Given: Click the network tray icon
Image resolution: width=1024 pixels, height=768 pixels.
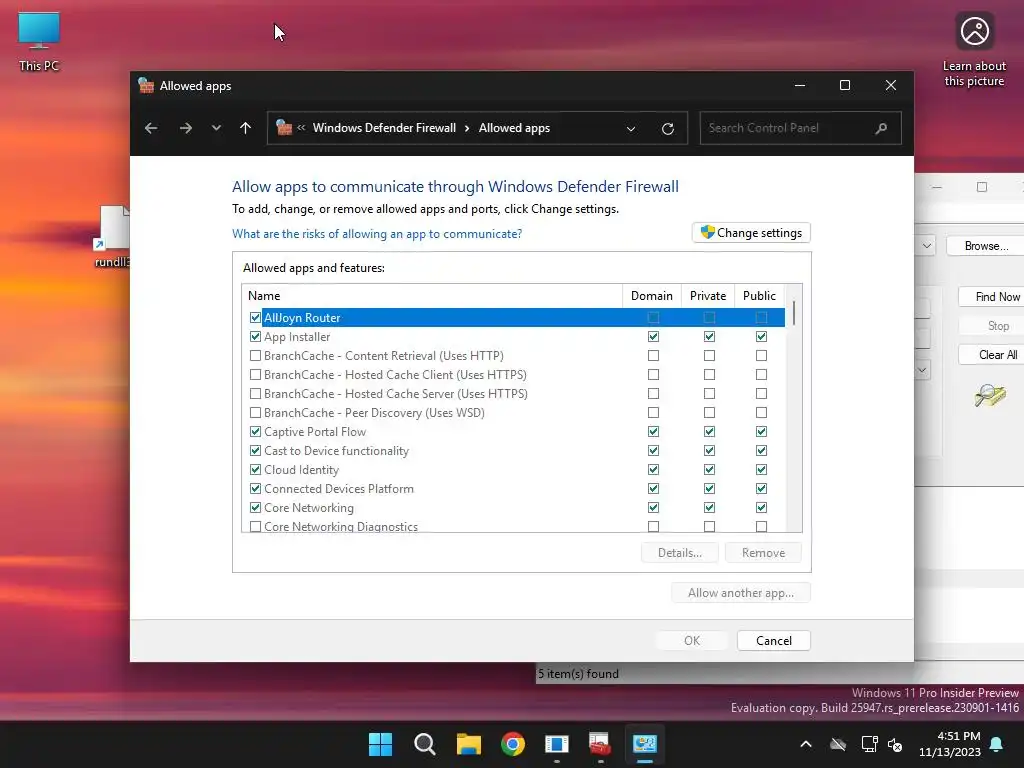Looking at the screenshot, I should 869,744.
